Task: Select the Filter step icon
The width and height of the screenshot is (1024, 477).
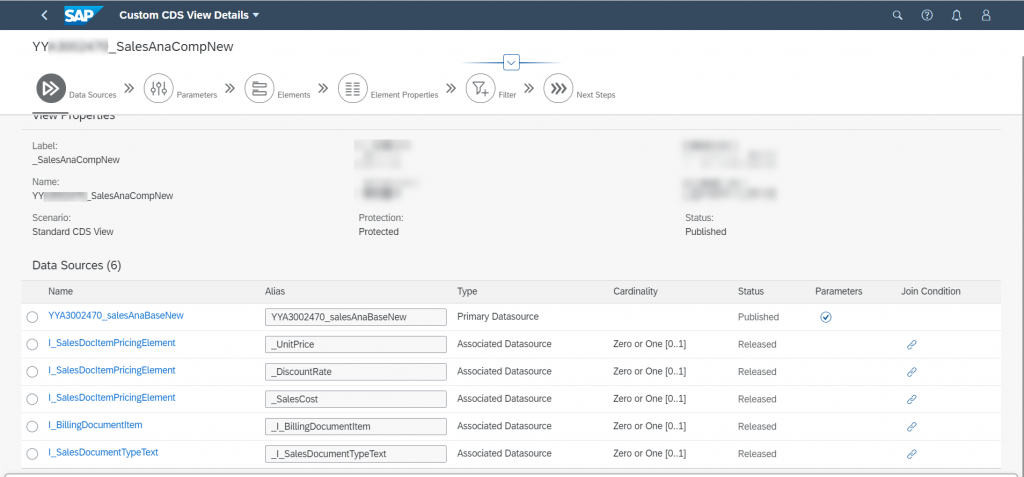Action: pos(480,88)
